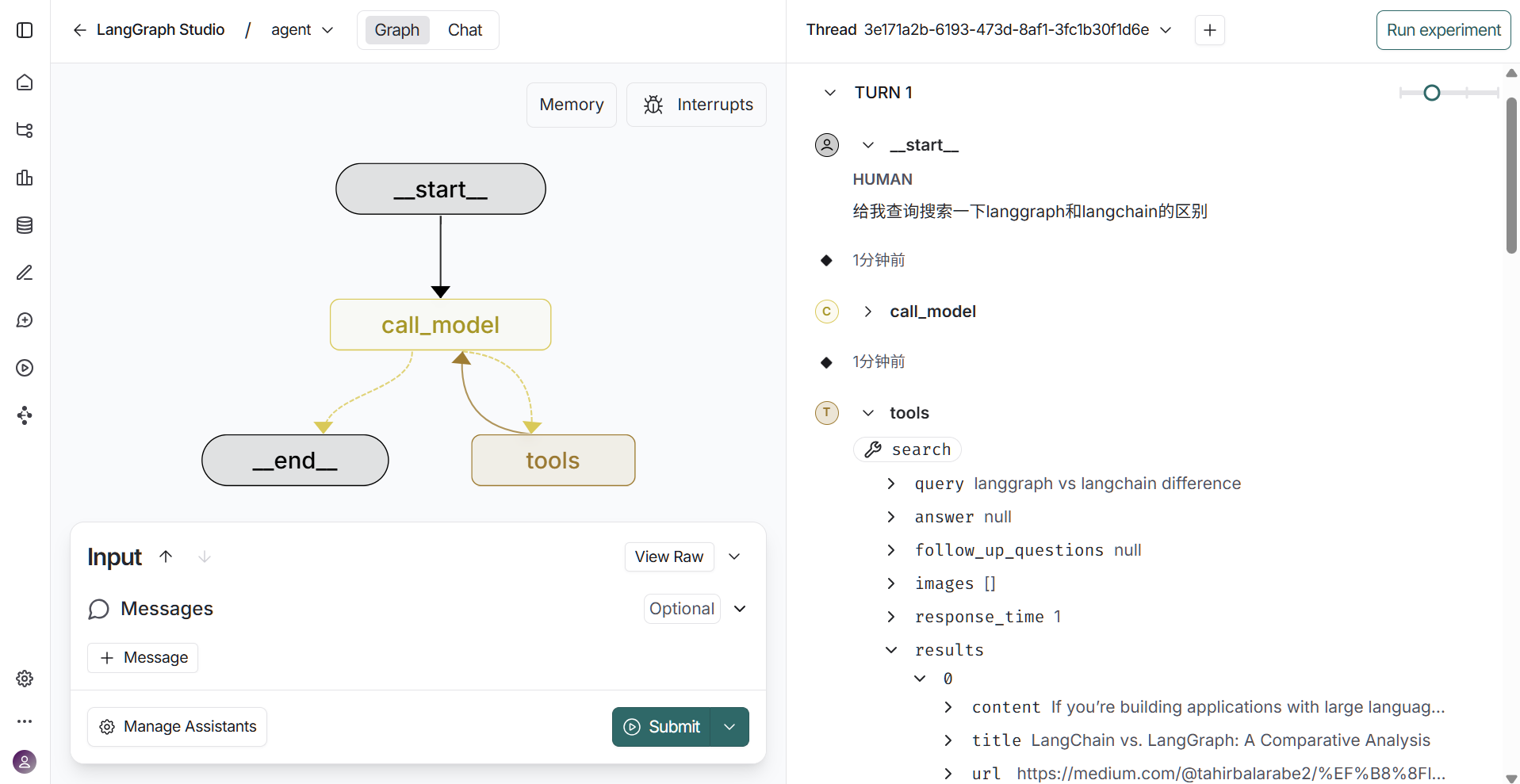This screenshot has height=784, width=1520.
Task: Expand the answer null row
Action: click(891, 517)
